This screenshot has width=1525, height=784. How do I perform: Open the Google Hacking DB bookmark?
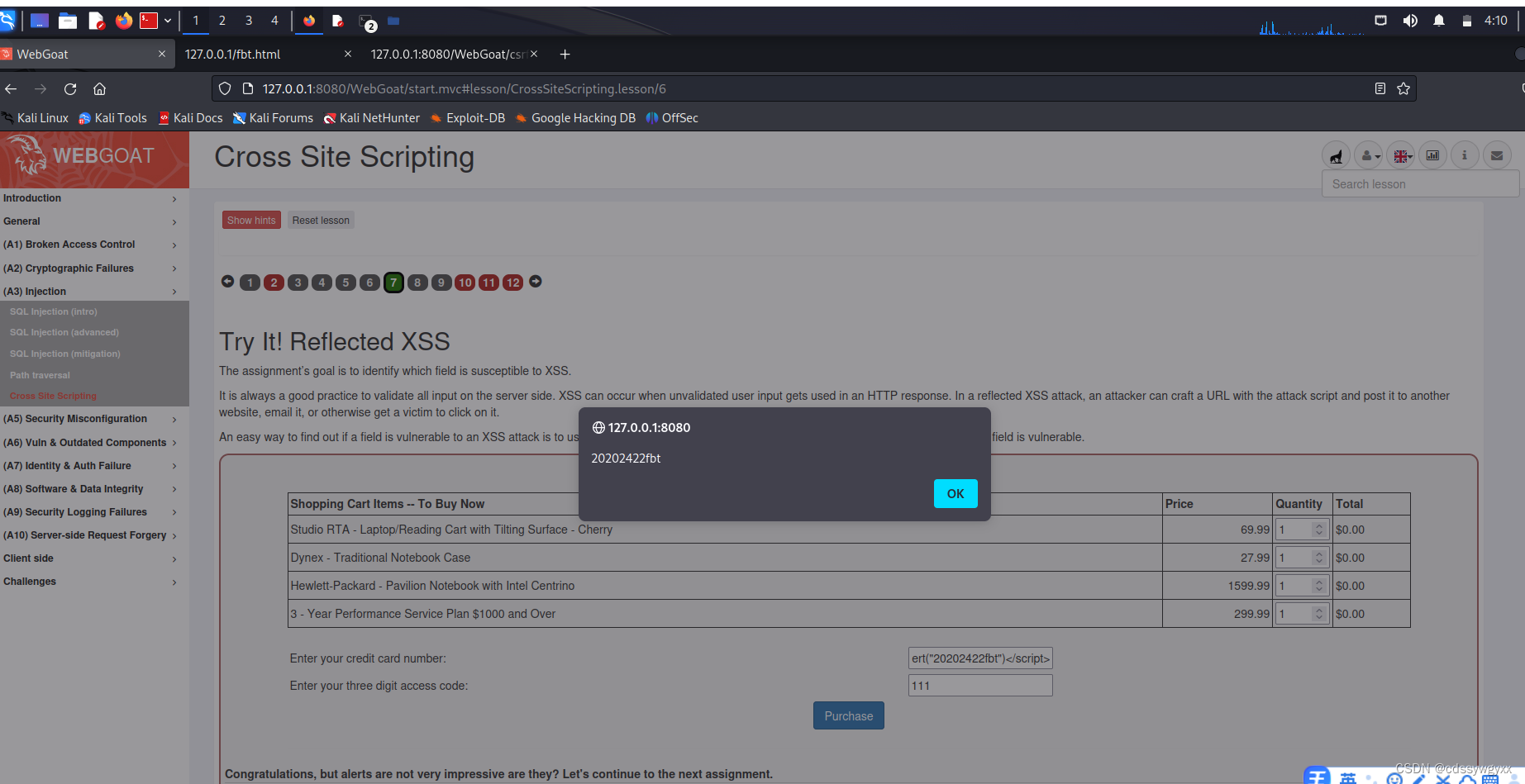pos(575,118)
